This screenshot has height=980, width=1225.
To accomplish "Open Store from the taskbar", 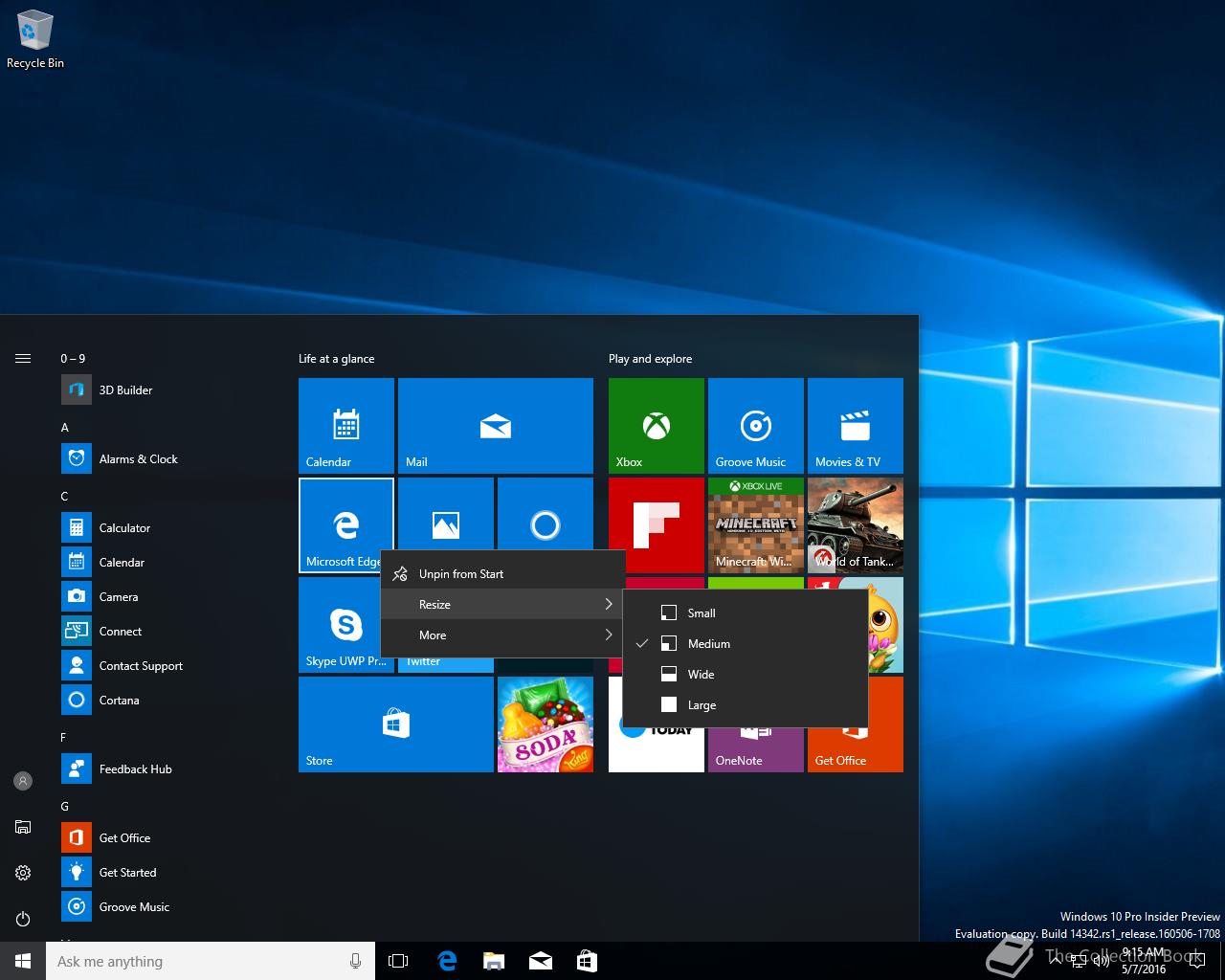I will point(588,961).
